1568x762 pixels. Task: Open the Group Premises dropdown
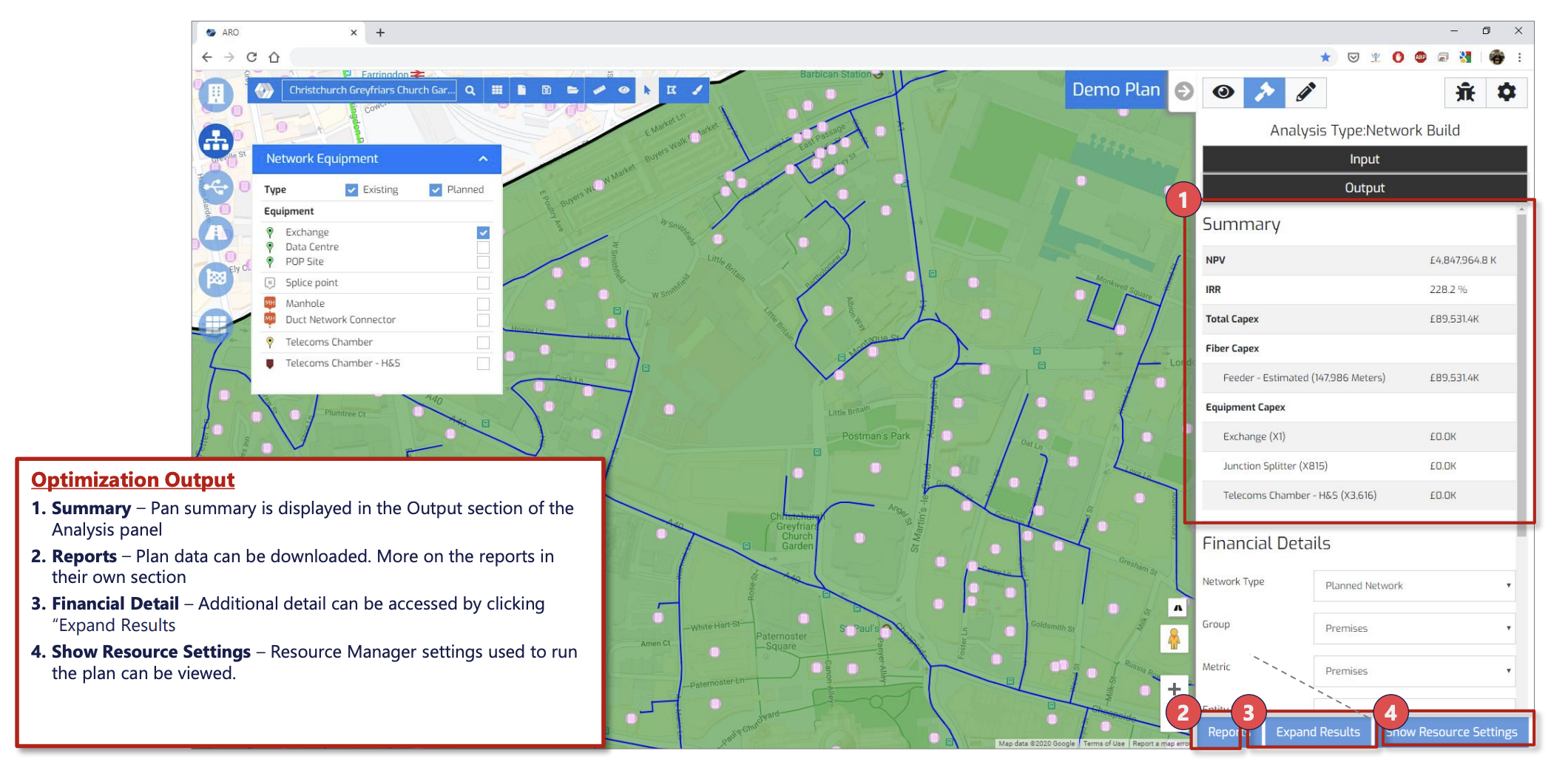coord(1414,628)
